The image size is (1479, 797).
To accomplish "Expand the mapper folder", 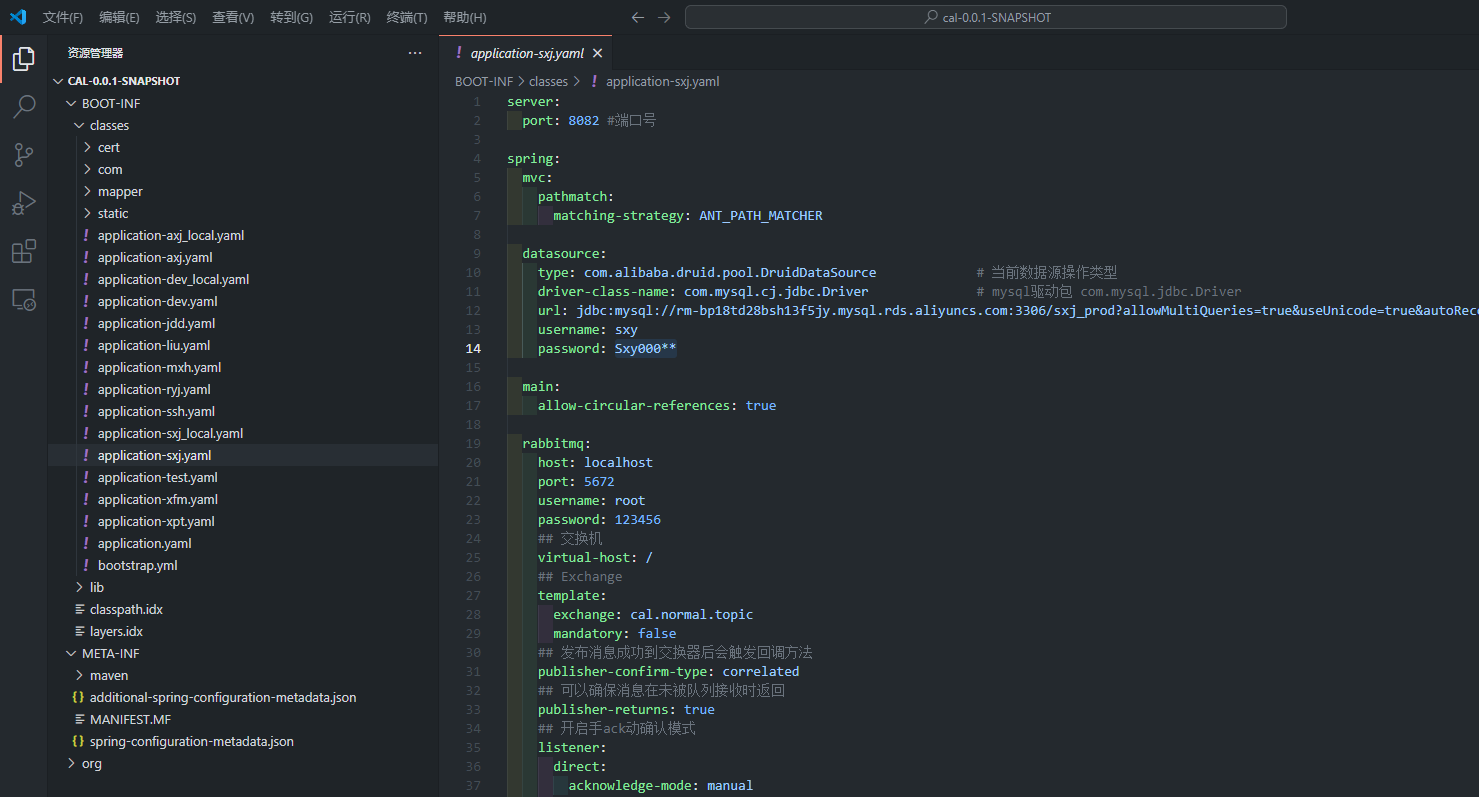I will point(119,191).
